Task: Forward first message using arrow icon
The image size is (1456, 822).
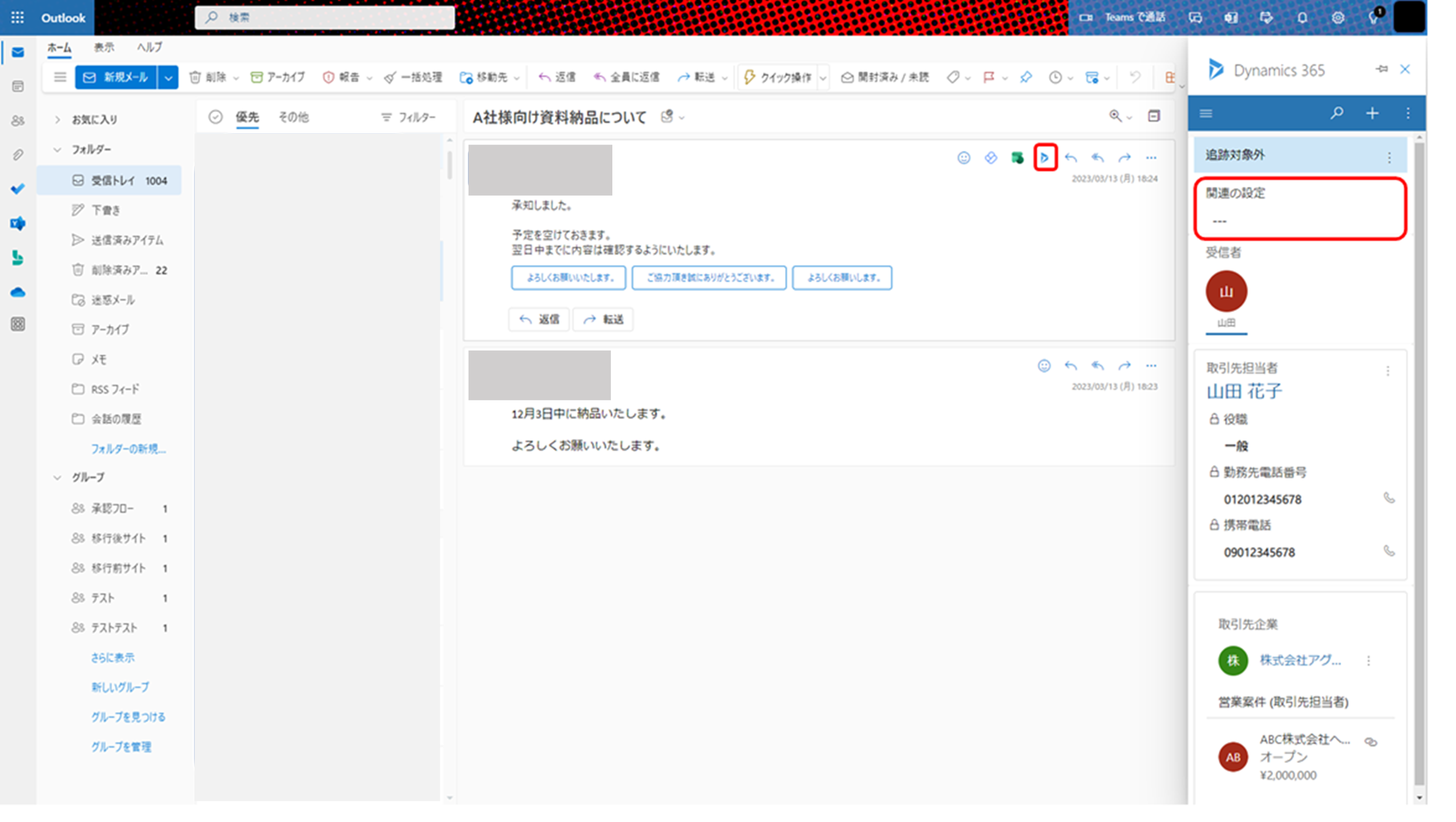Action: point(1125,158)
